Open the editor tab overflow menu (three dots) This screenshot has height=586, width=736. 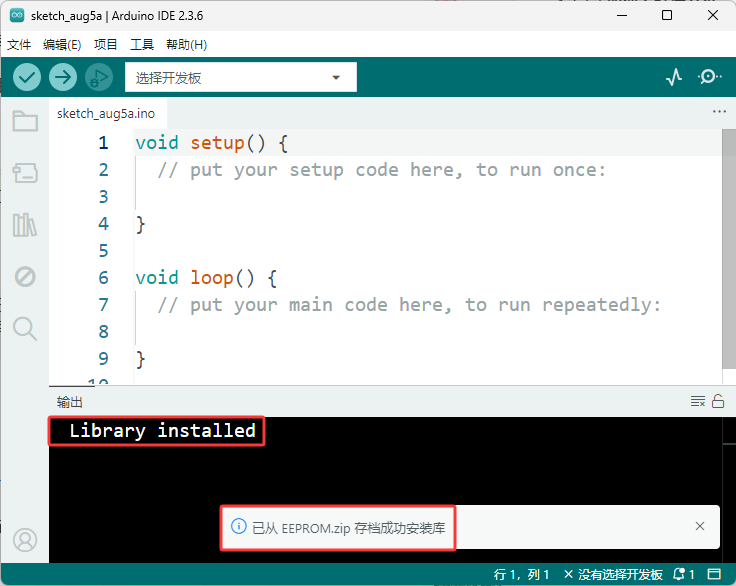(x=719, y=112)
